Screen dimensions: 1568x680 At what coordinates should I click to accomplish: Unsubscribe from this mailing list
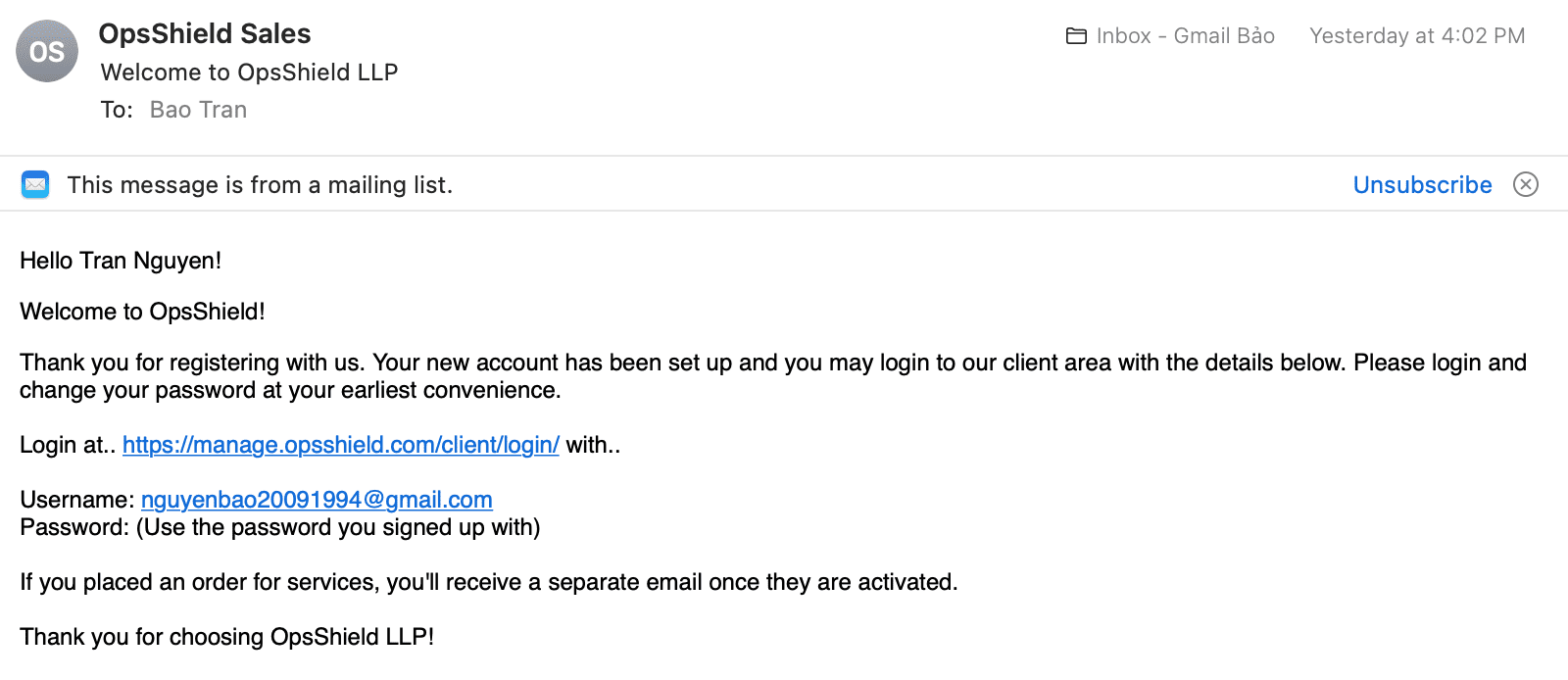(x=1422, y=185)
